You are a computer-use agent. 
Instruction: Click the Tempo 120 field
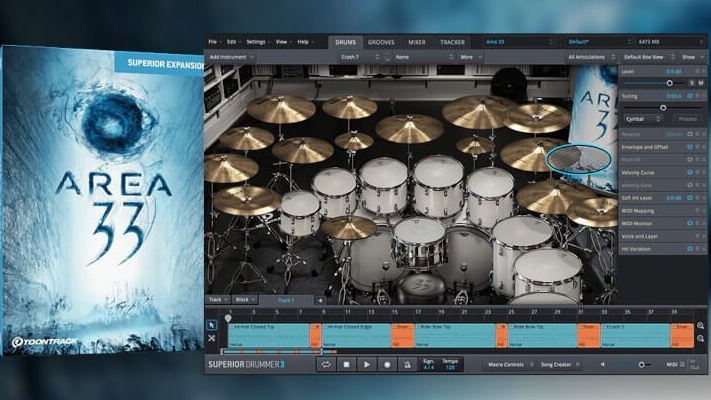tap(450, 365)
